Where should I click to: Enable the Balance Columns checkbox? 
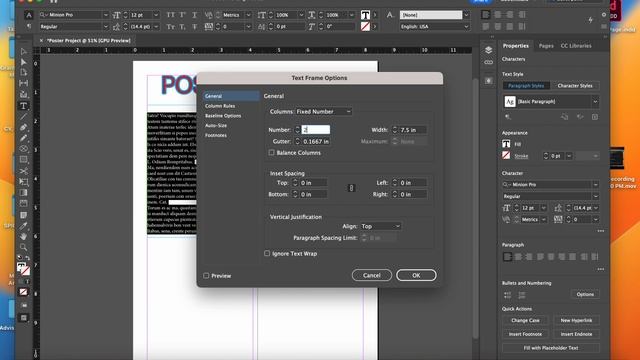[x=271, y=153]
